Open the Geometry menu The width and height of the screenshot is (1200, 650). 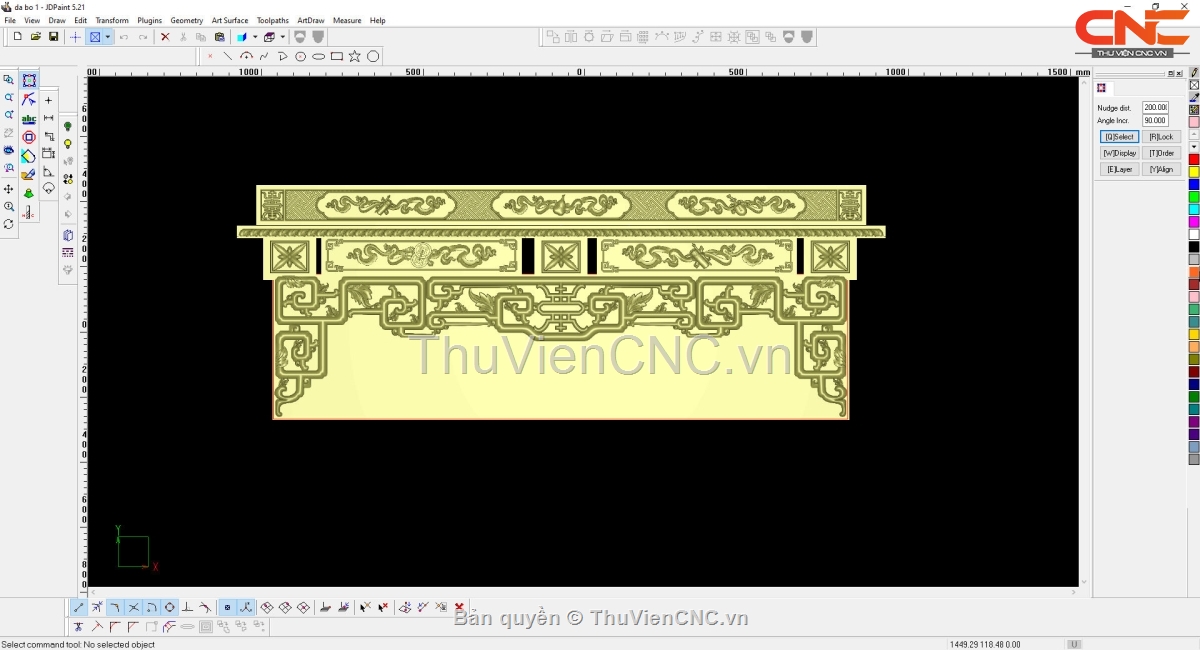186,20
